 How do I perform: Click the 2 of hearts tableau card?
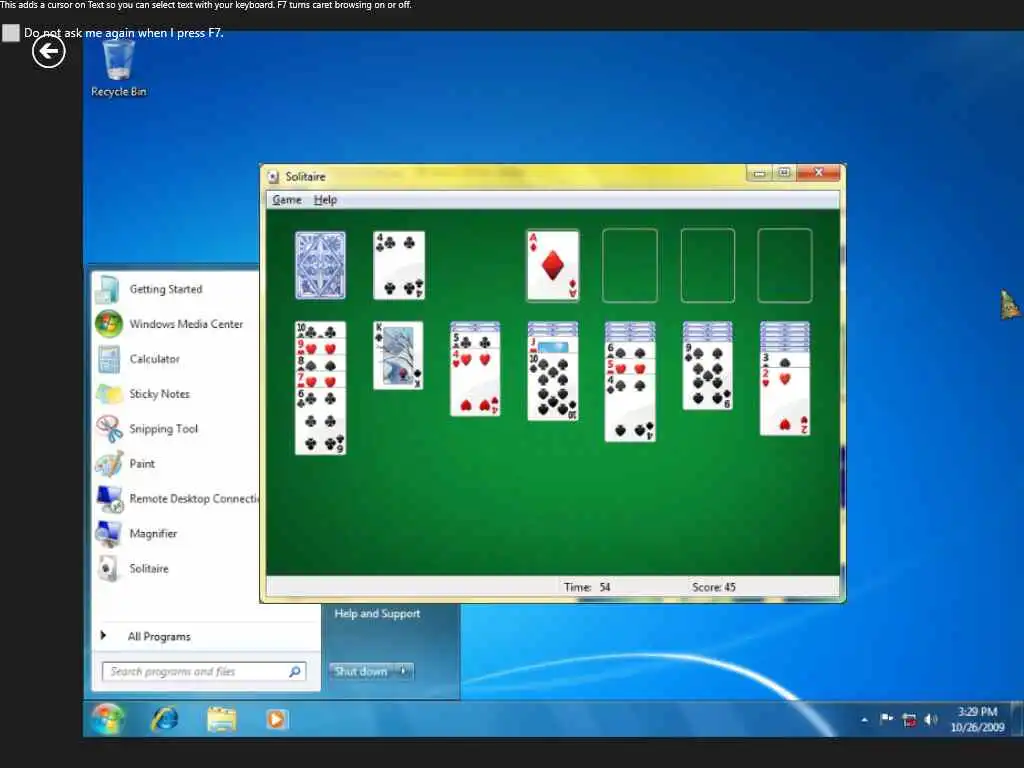pyautogui.click(x=785, y=402)
